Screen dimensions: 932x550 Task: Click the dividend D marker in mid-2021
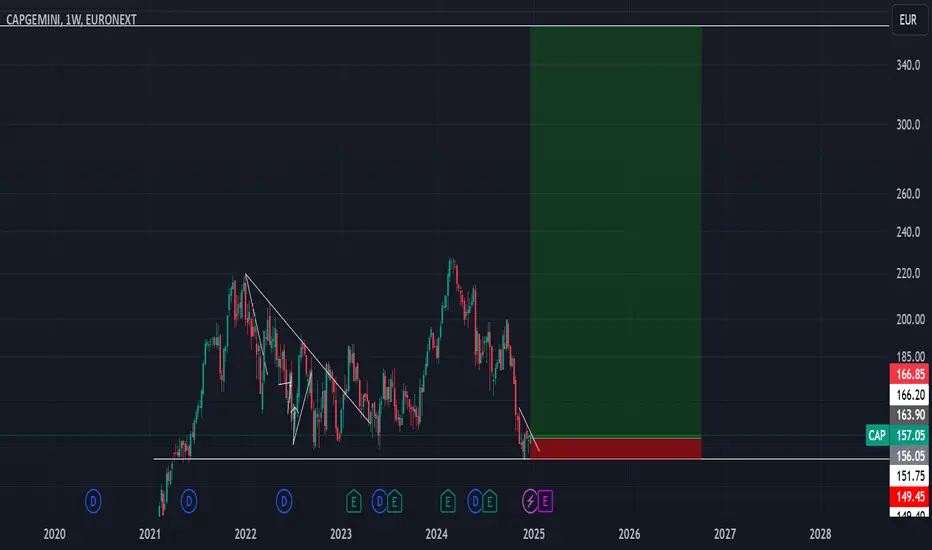point(188,501)
